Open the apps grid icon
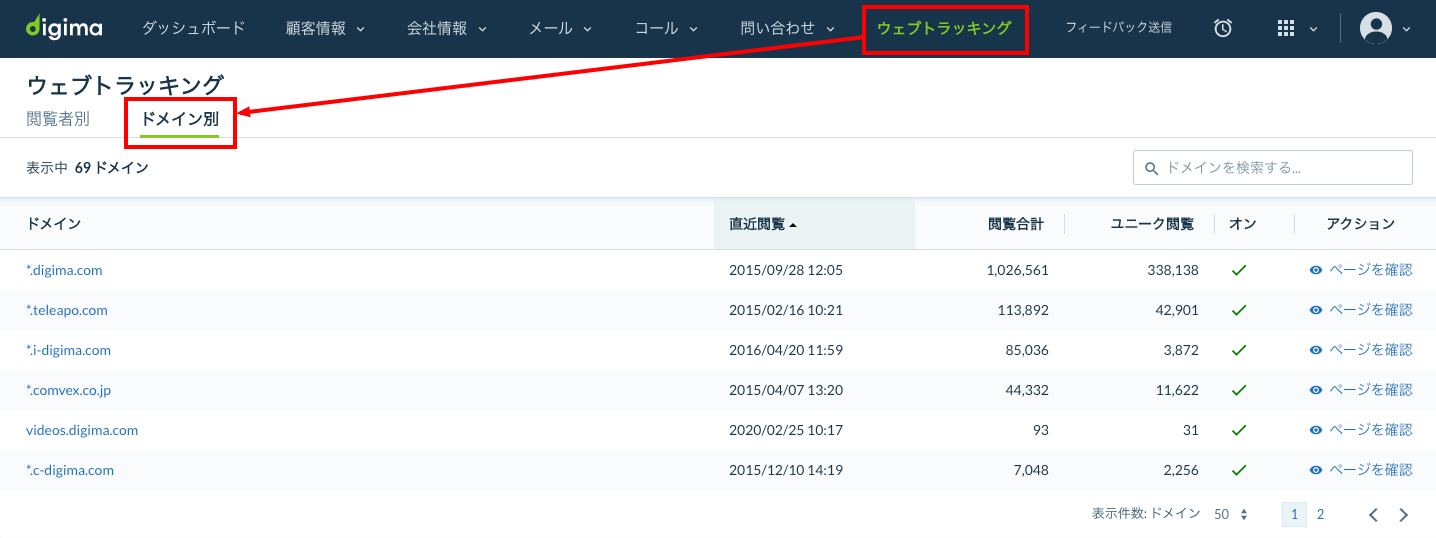The height and width of the screenshot is (538, 1436). pos(1286,28)
